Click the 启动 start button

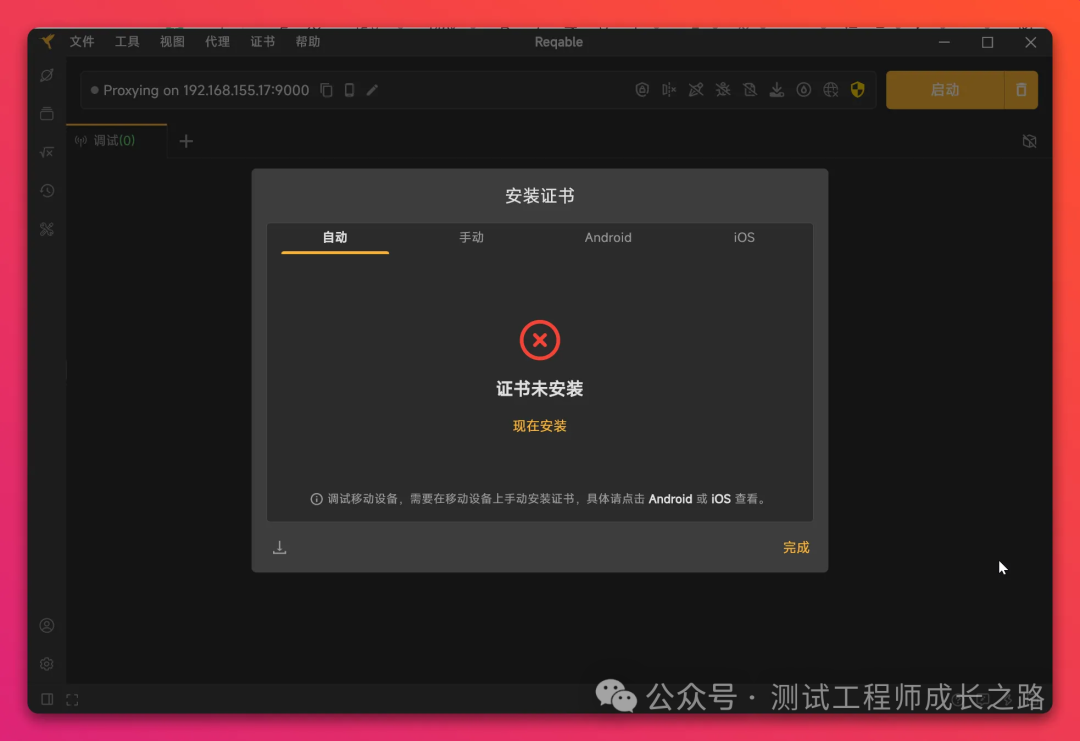[x=945, y=90]
